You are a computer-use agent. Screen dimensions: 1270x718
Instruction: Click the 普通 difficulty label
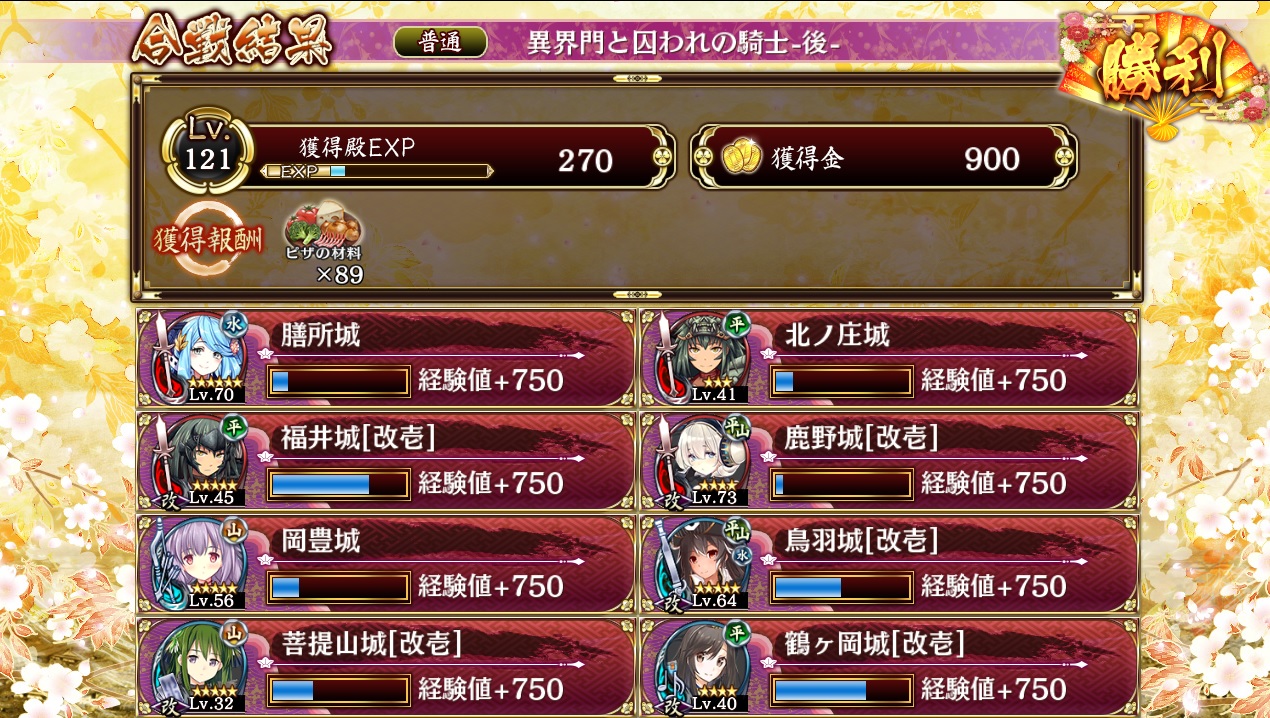441,42
